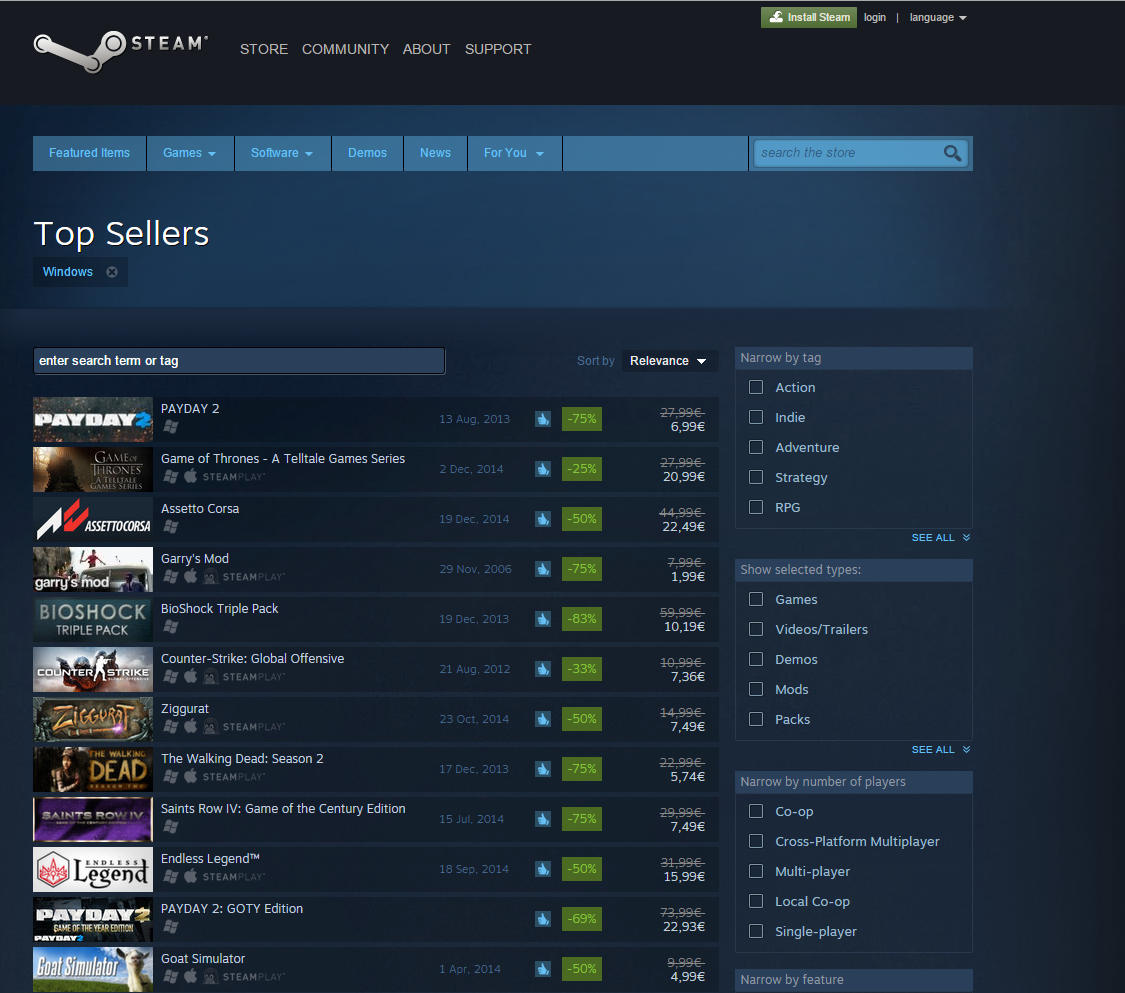Click the thumbs-up icon on the Garry's Mod row
Screen dimensions: 1125x993
click(x=543, y=569)
